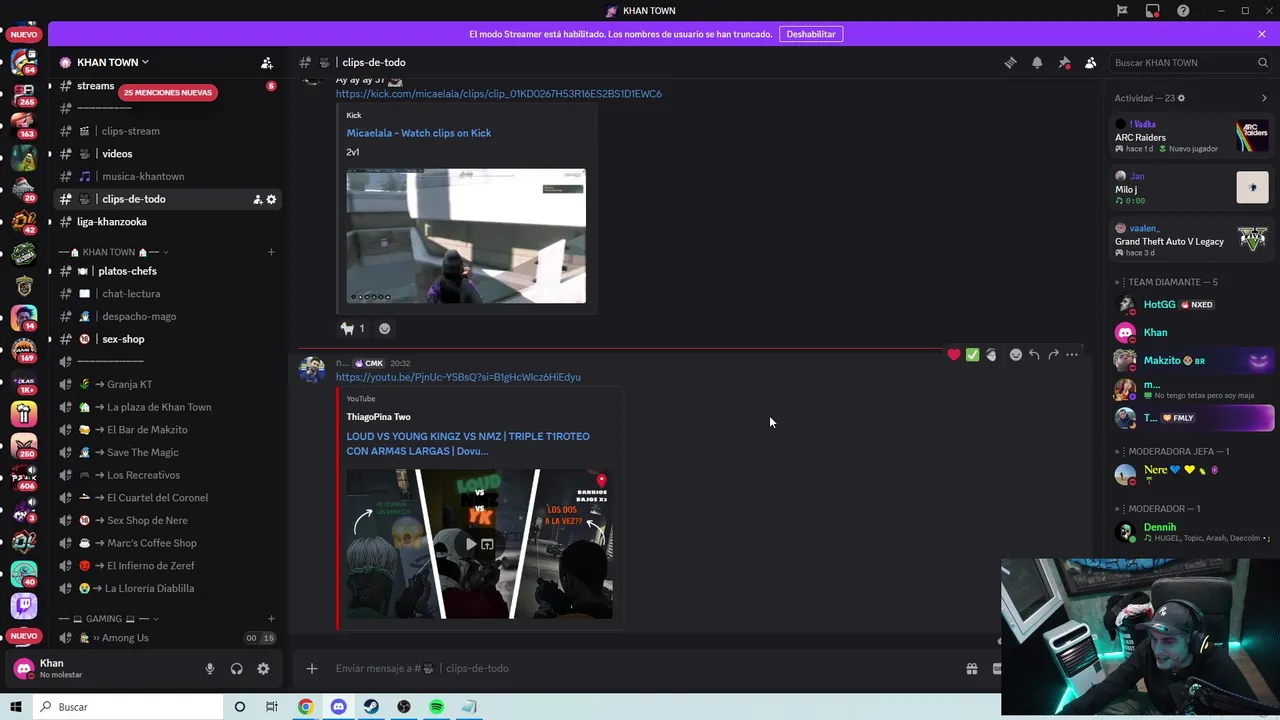Open the inbox flag icon in title bar
This screenshot has width=1280, height=720.
[1122, 11]
